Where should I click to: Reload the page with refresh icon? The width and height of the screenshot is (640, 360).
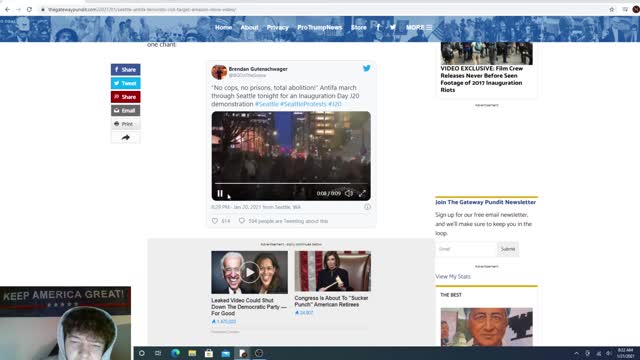(x=29, y=9)
